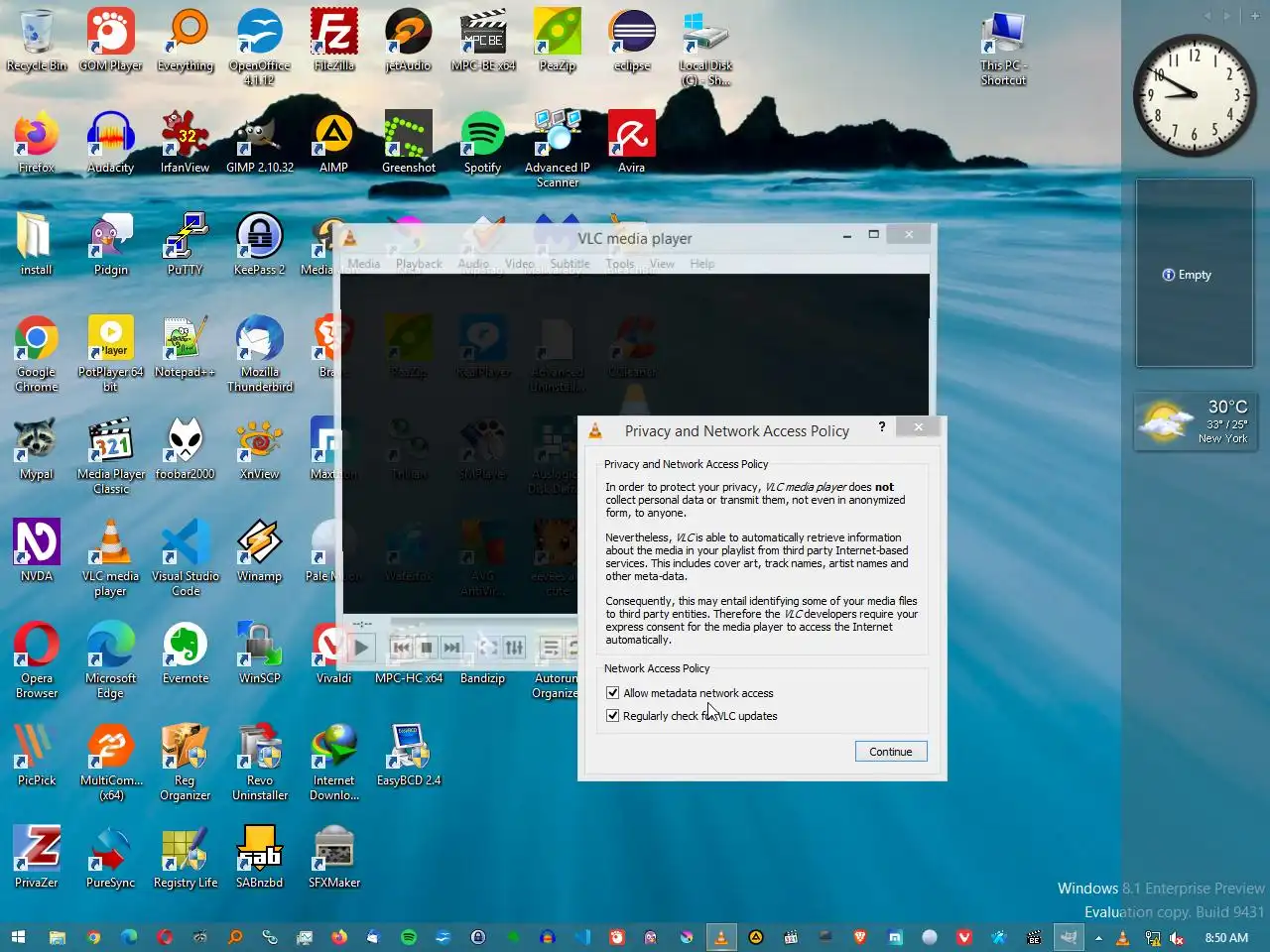Launch MPC-BE x64 desktop shortcut
The height and width of the screenshot is (952, 1270).
coord(483,41)
